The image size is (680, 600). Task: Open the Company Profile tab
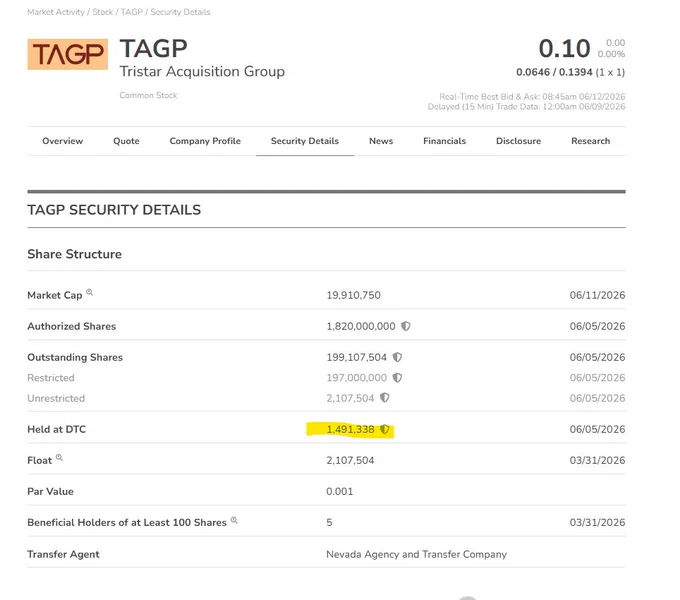click(x=205, y=141)
